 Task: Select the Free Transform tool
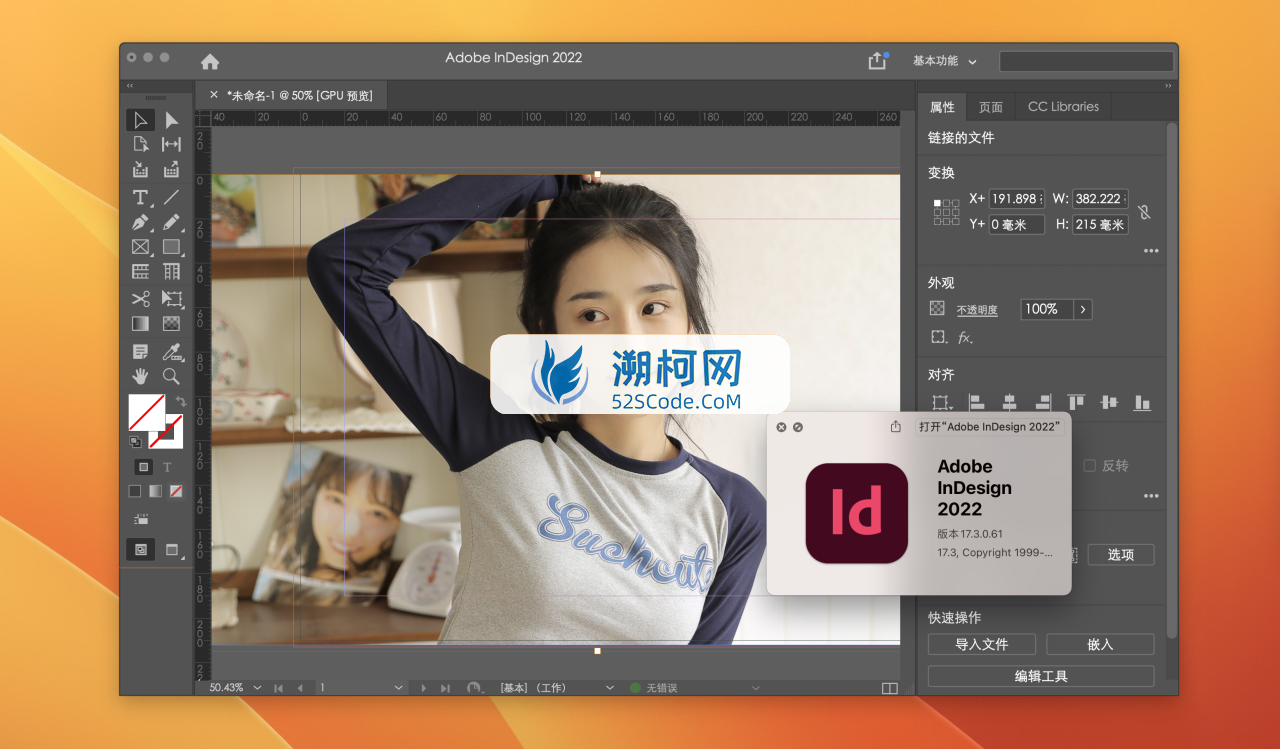[x=171, y=298]
